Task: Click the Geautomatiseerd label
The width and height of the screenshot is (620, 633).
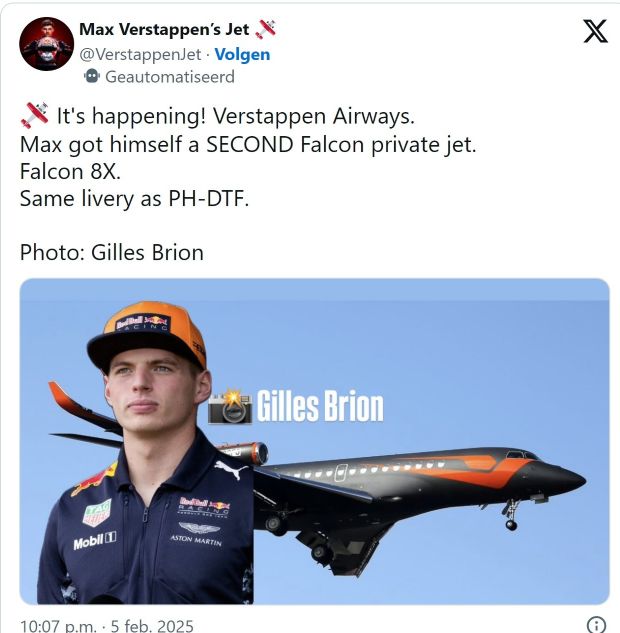Action: (170, 76)
